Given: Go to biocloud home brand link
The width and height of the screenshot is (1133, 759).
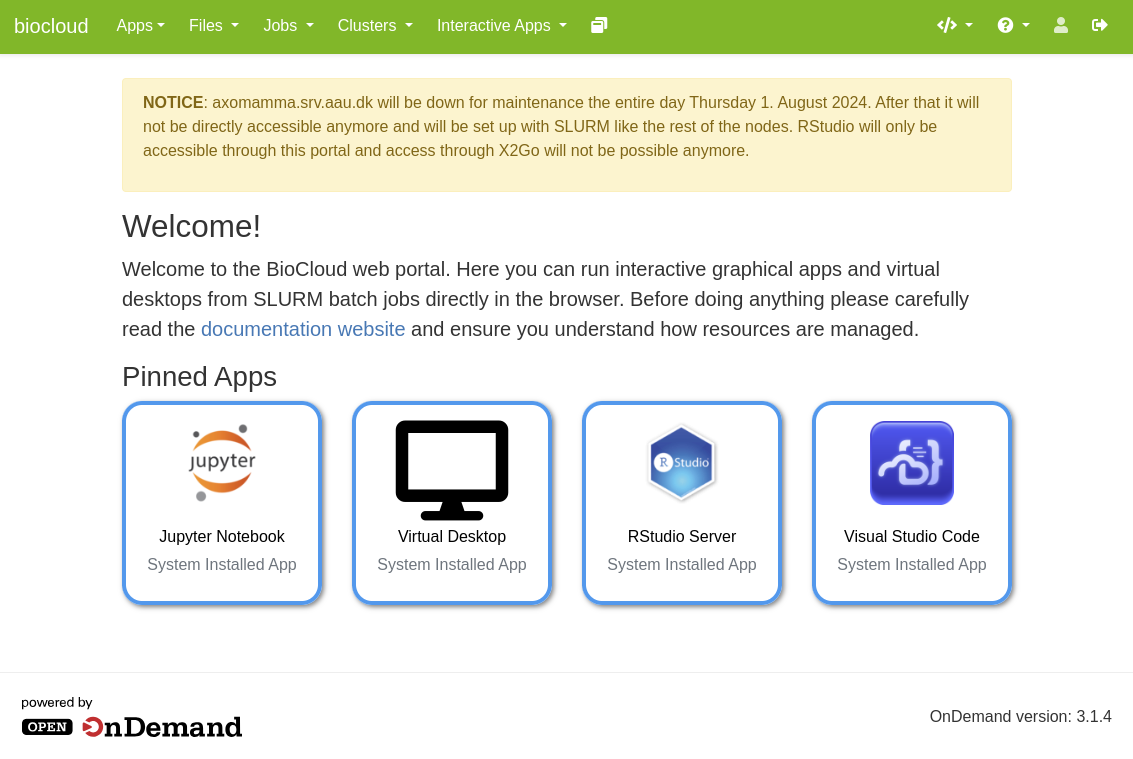Looking at the screenshot, I should click(51, 26).
